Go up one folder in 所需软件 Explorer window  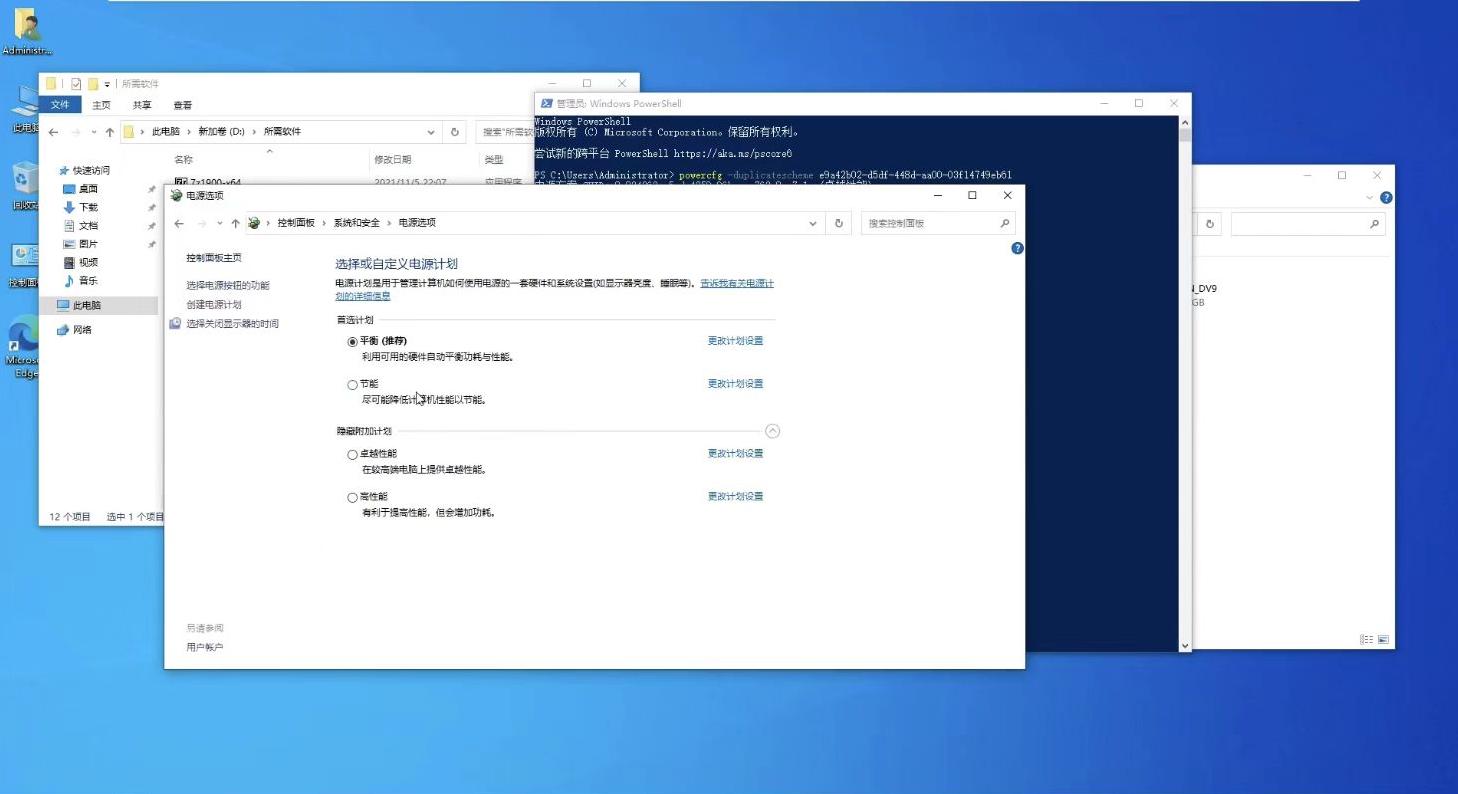tap(109, 132)
